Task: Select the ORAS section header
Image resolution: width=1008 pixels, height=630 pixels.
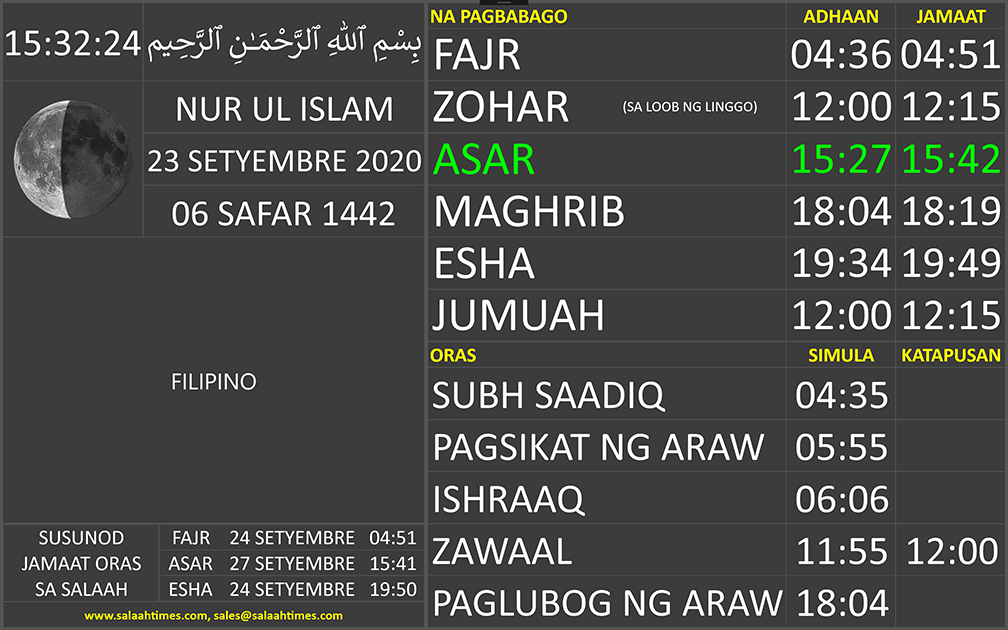Action: pos(453,355)
